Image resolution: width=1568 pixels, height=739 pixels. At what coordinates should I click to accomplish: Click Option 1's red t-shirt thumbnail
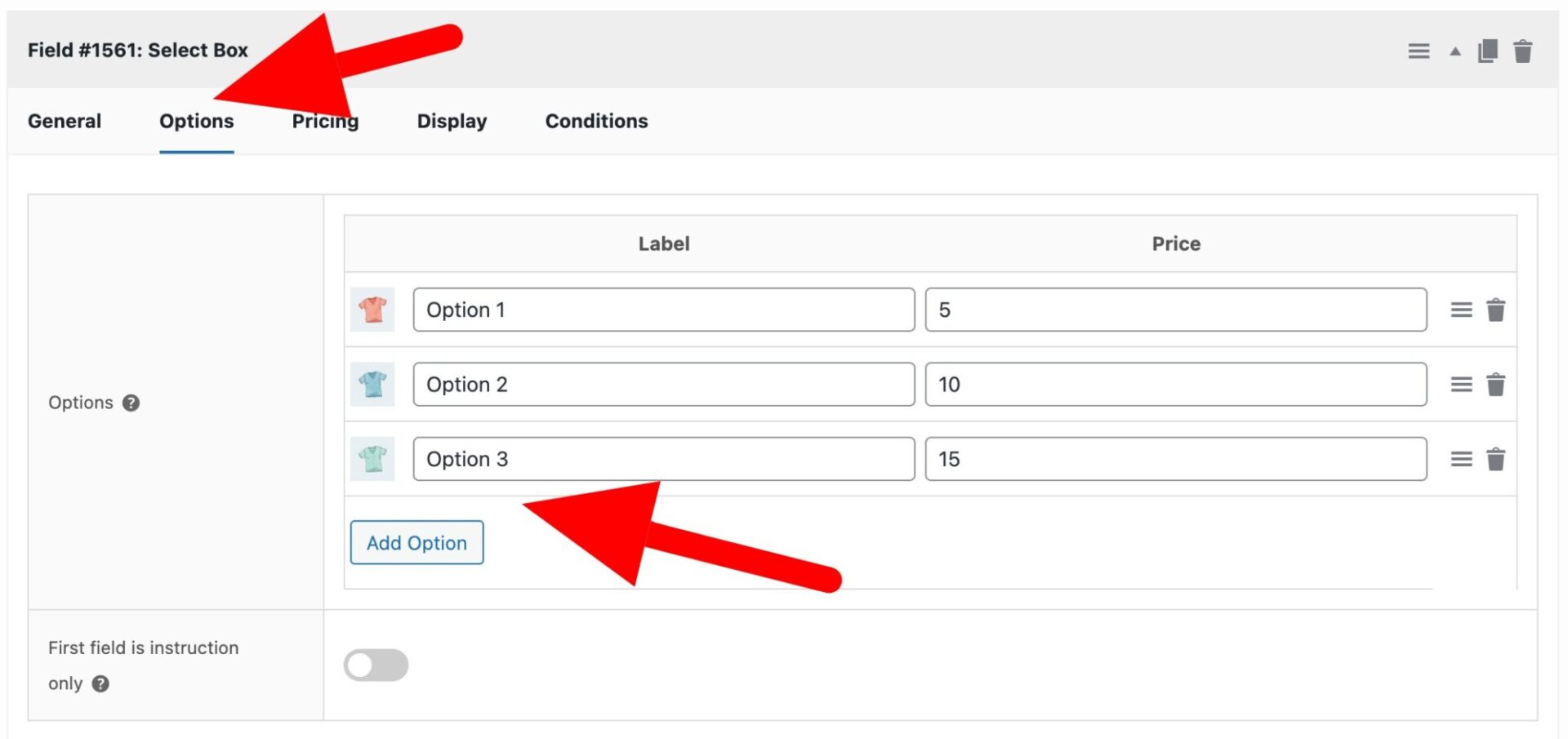tap(372, 309)
